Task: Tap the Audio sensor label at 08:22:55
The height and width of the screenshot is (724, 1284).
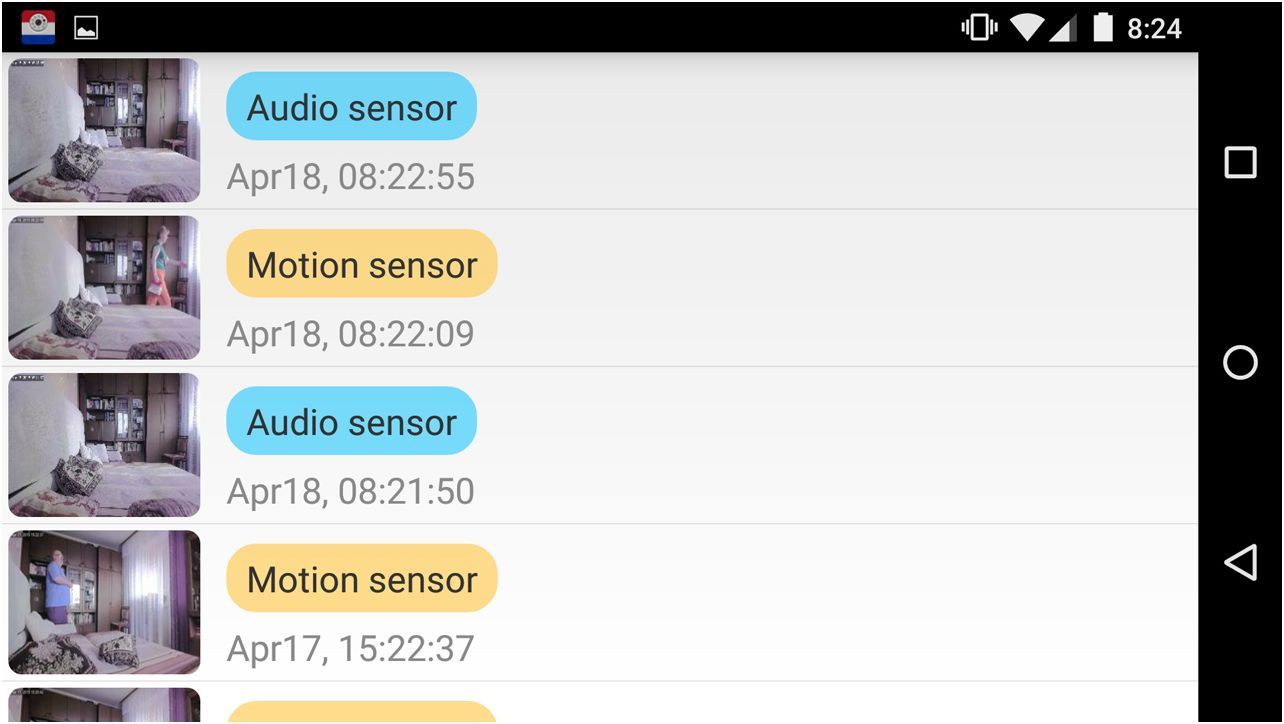Action: pos(351,107)
